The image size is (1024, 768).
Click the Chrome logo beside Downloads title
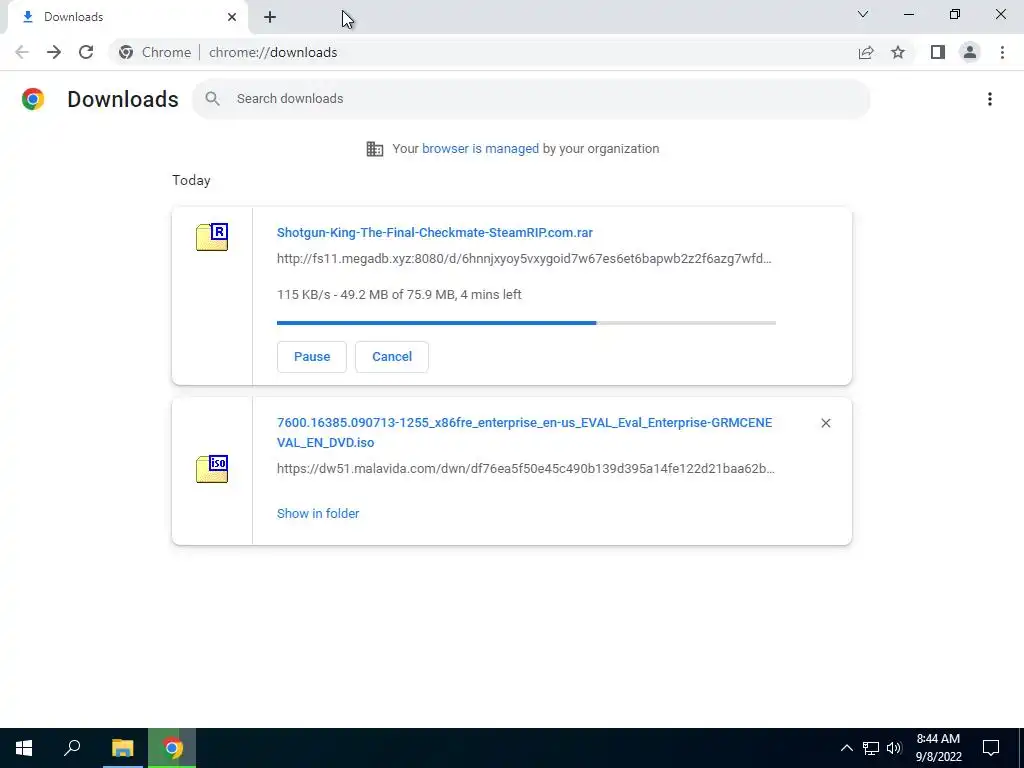coord(33,99)
